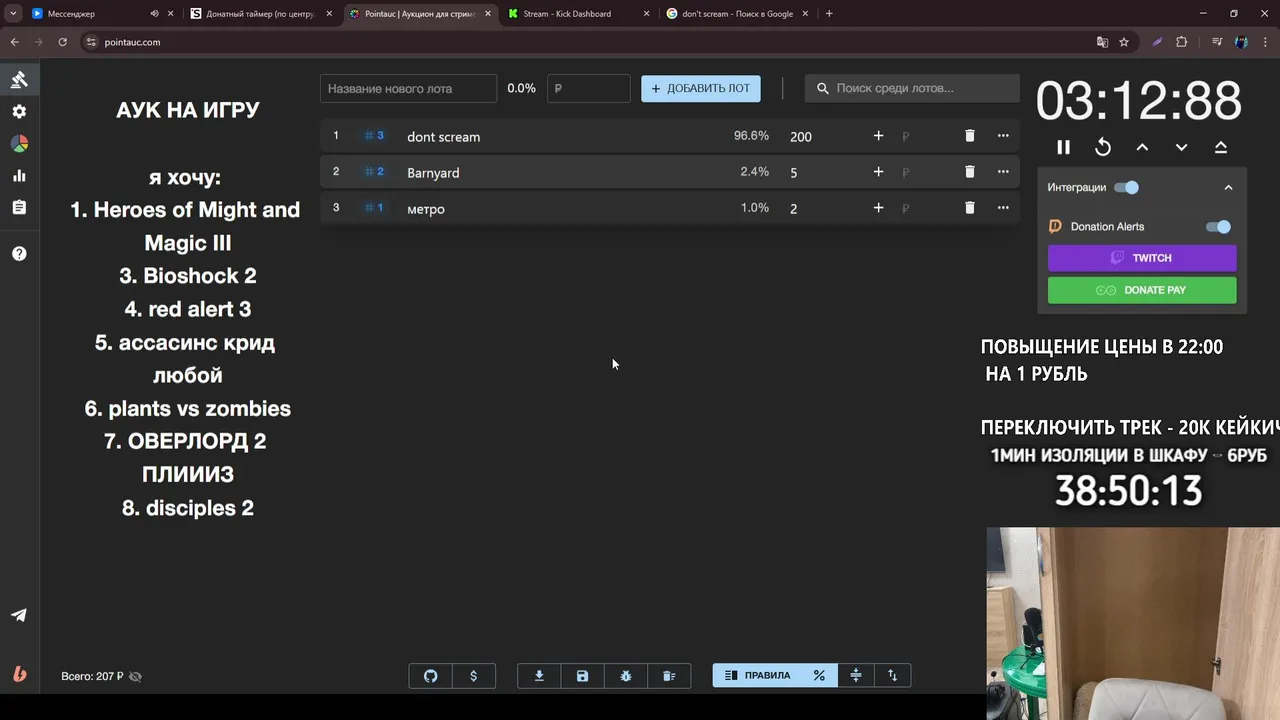Click the compact view collapse icon
This screenshot has width=1280, height=720.
(x=856, y=676)
